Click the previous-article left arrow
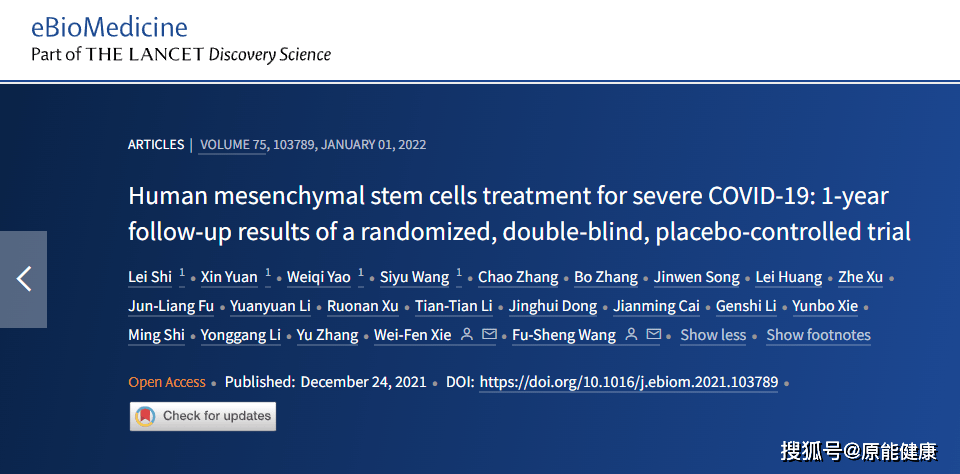 pyautogui.click(x=23, y=279)
